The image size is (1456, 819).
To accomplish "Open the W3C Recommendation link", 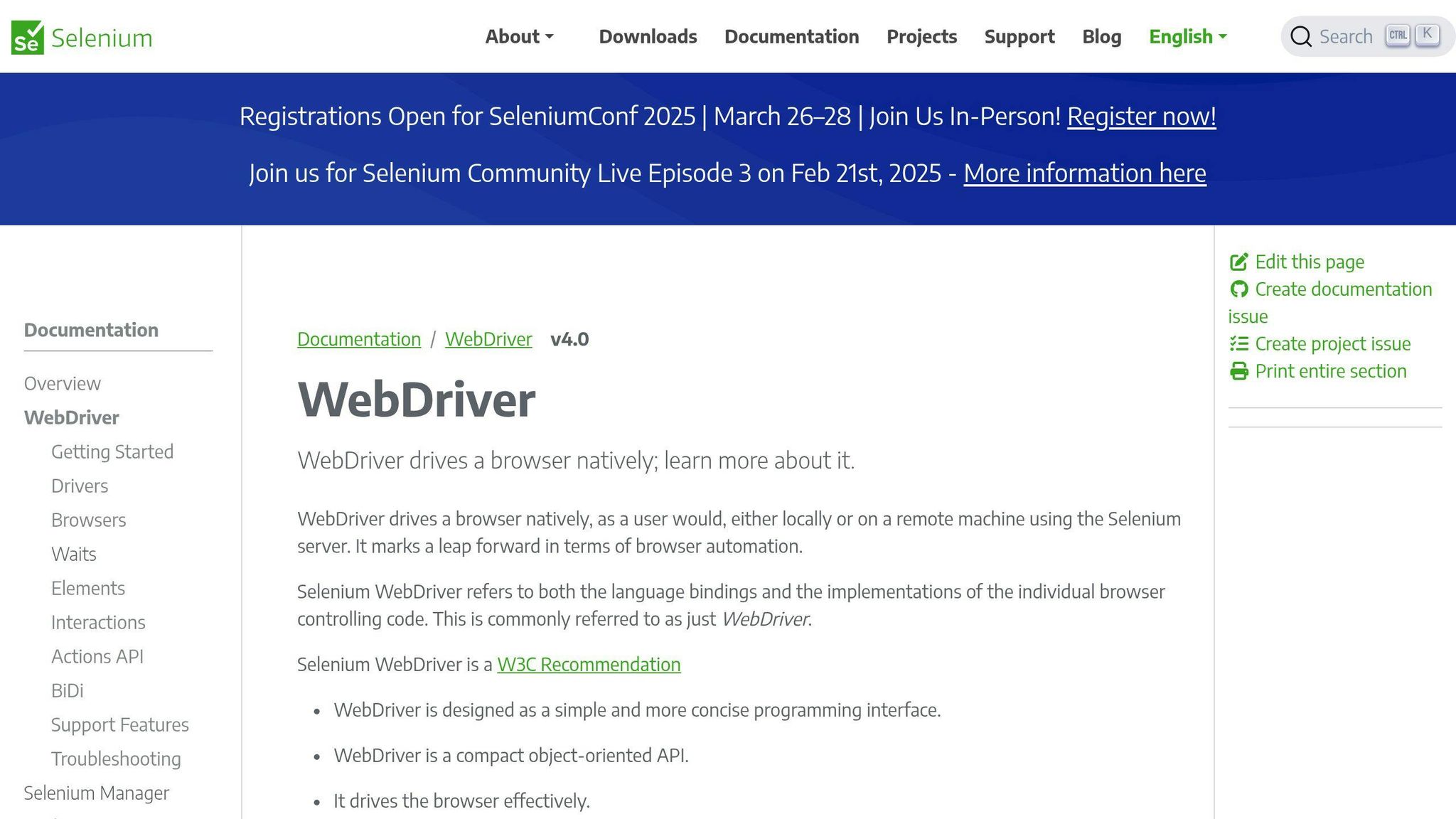I will 589,664.
